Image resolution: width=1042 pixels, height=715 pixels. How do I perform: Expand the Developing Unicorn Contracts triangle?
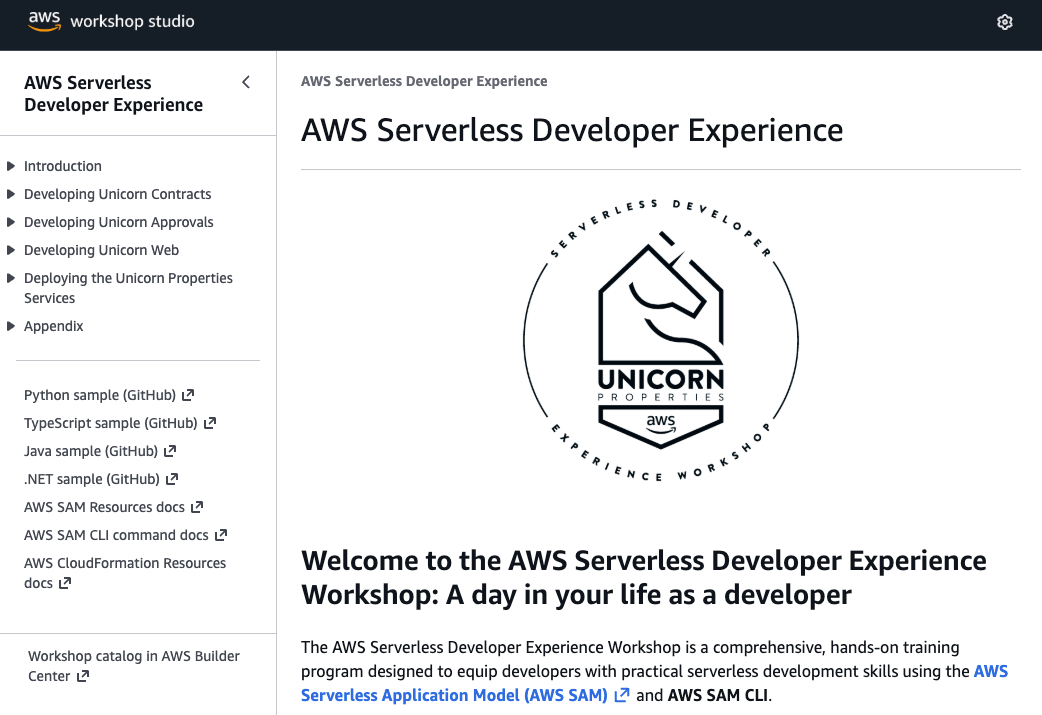pos(11,194)
